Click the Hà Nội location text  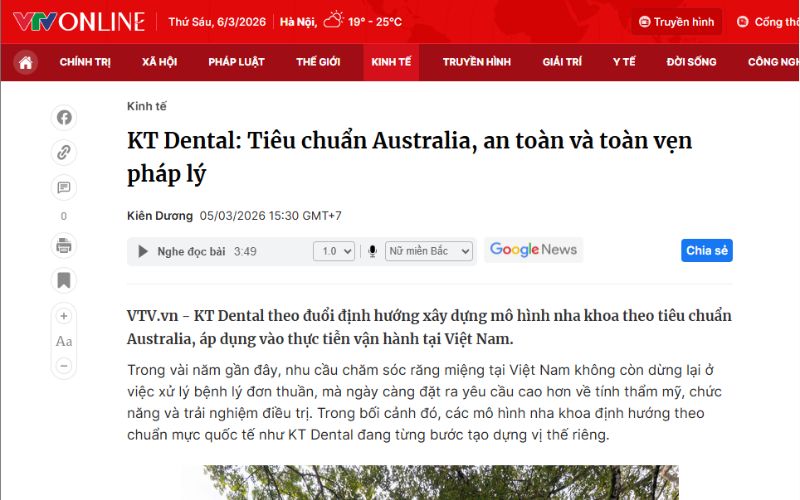tap(298, 22)
